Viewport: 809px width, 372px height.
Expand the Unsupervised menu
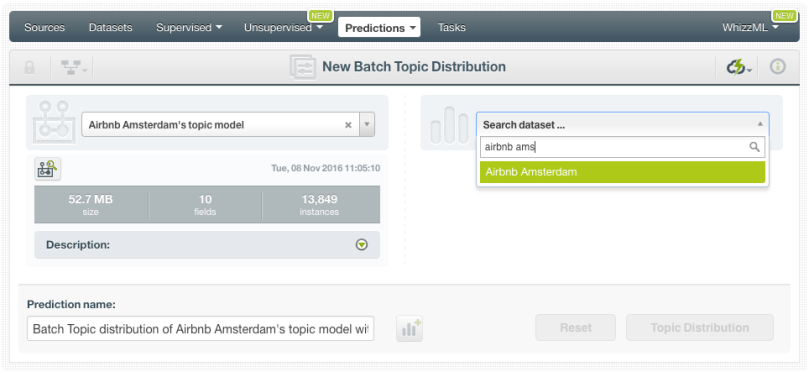[283, 27]
